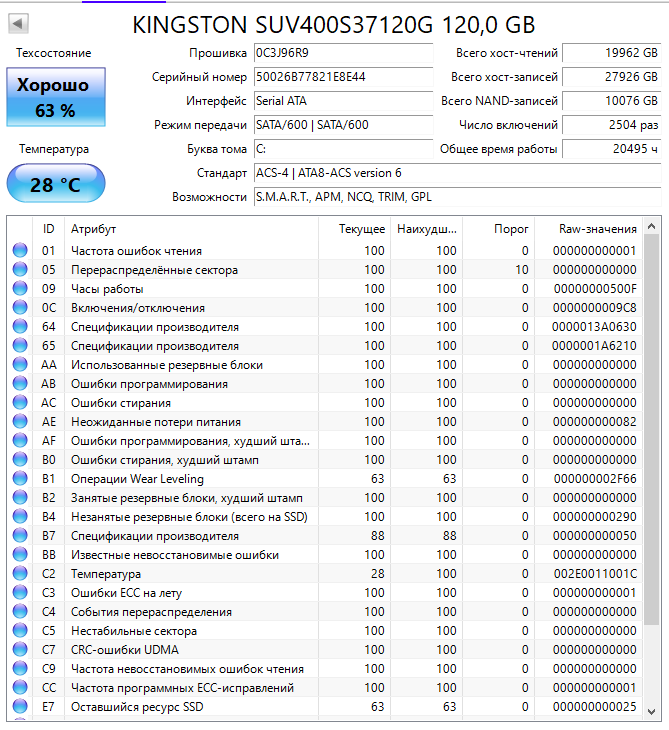
Task: Sort by the Атрибут column header
Action: [191, 229]
